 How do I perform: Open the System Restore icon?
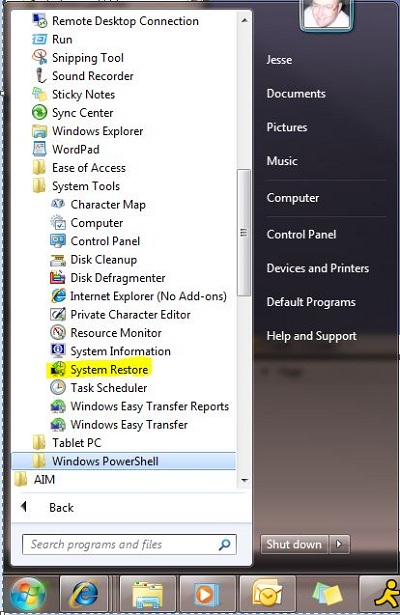click(x=58, y=369)
